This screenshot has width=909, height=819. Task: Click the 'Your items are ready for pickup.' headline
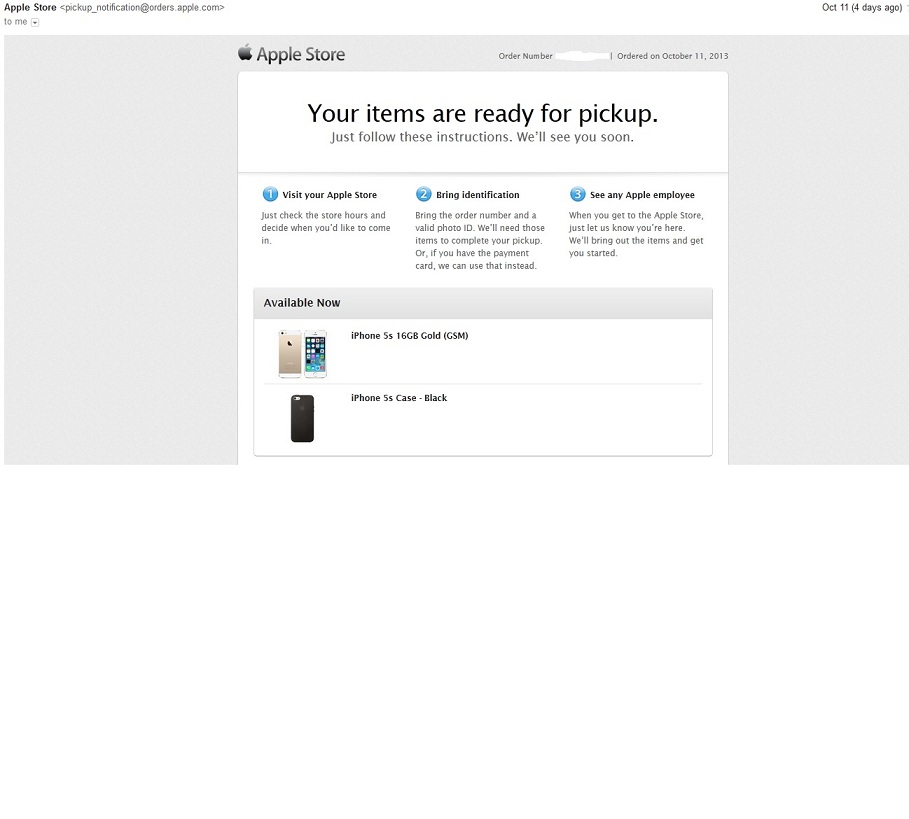click(x=482, y=113)
